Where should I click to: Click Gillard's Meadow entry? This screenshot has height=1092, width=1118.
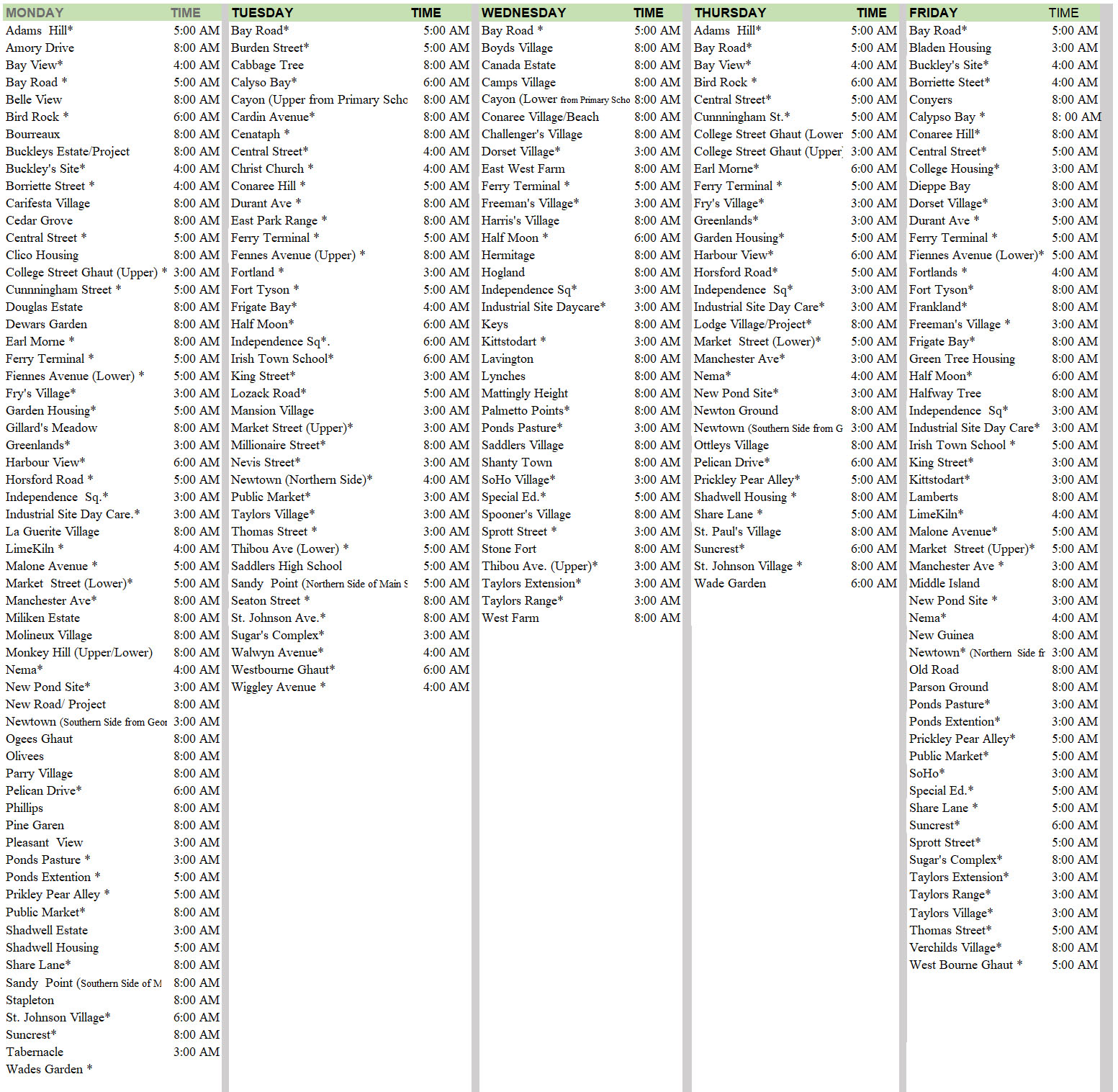51,428
